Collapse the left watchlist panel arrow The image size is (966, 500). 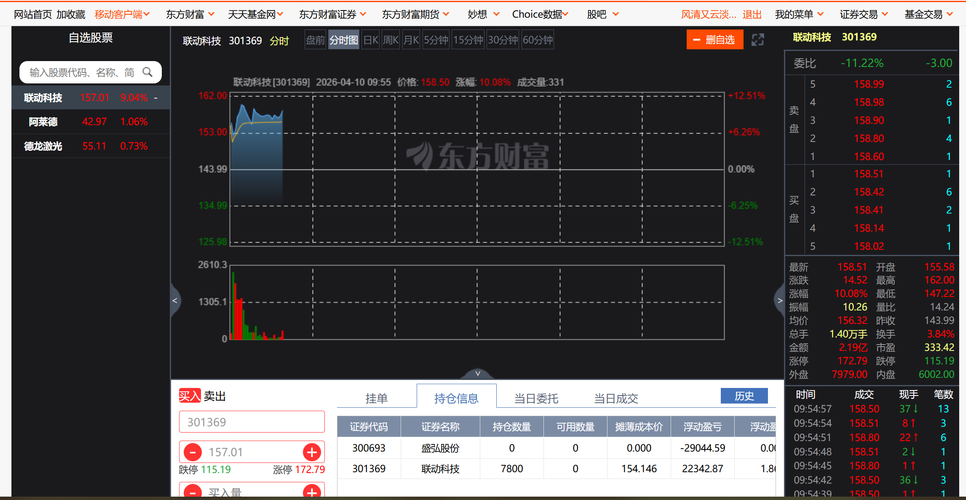tap(174, 300)
